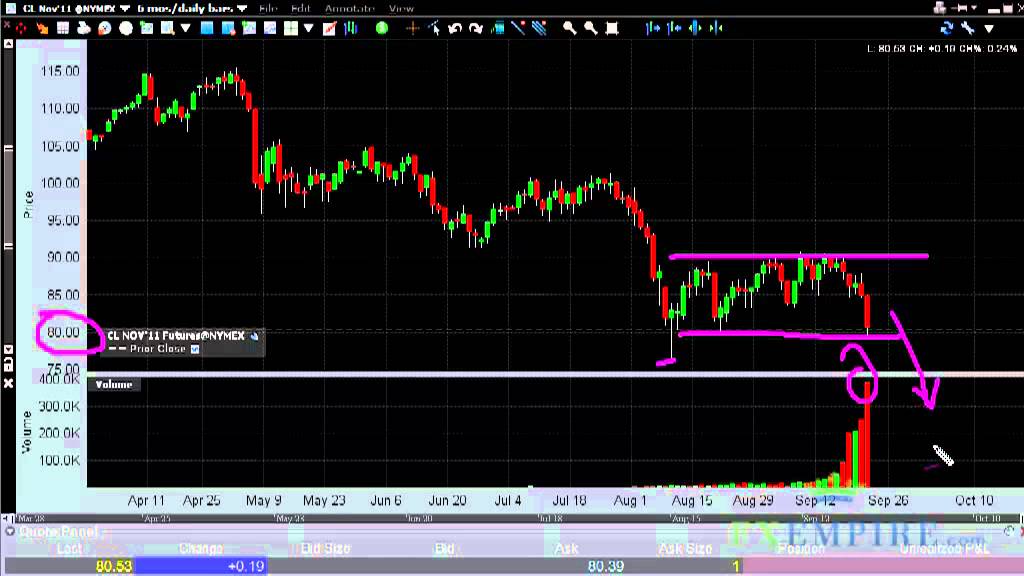Click the blue square icon with red badge
Viewport: 1024px width, 576px height.
(x=228, y=28)
